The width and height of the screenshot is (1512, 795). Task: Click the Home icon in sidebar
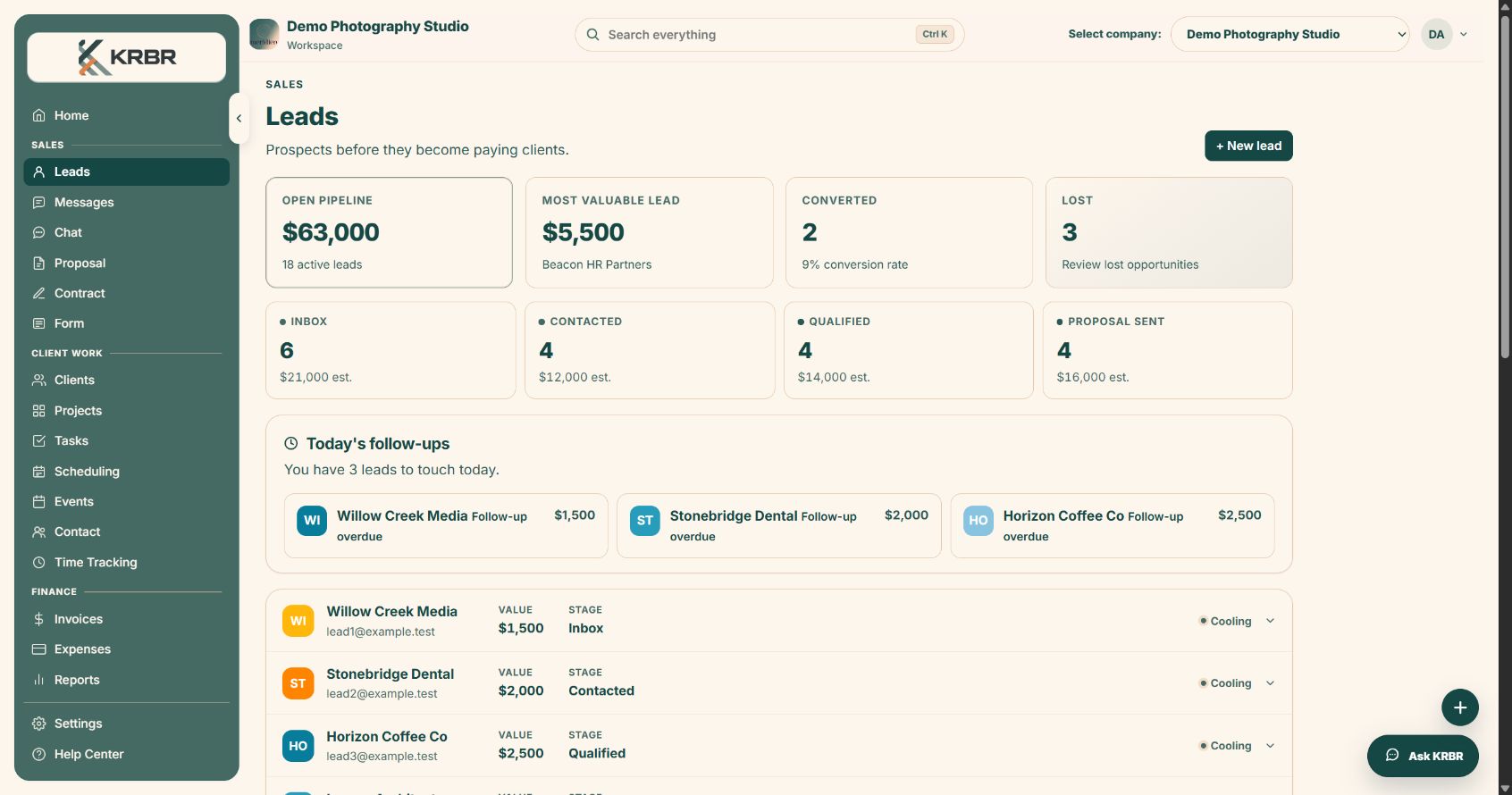point(38,115)
